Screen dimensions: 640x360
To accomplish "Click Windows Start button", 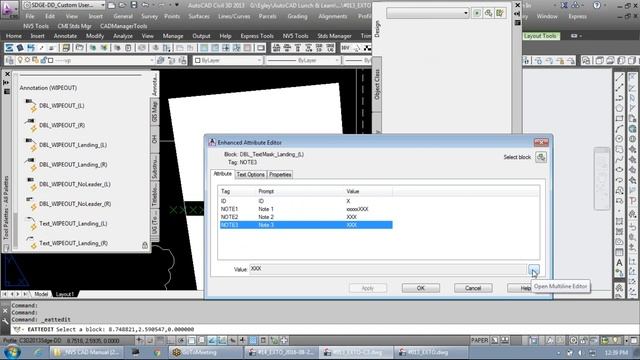I will 11,352.
